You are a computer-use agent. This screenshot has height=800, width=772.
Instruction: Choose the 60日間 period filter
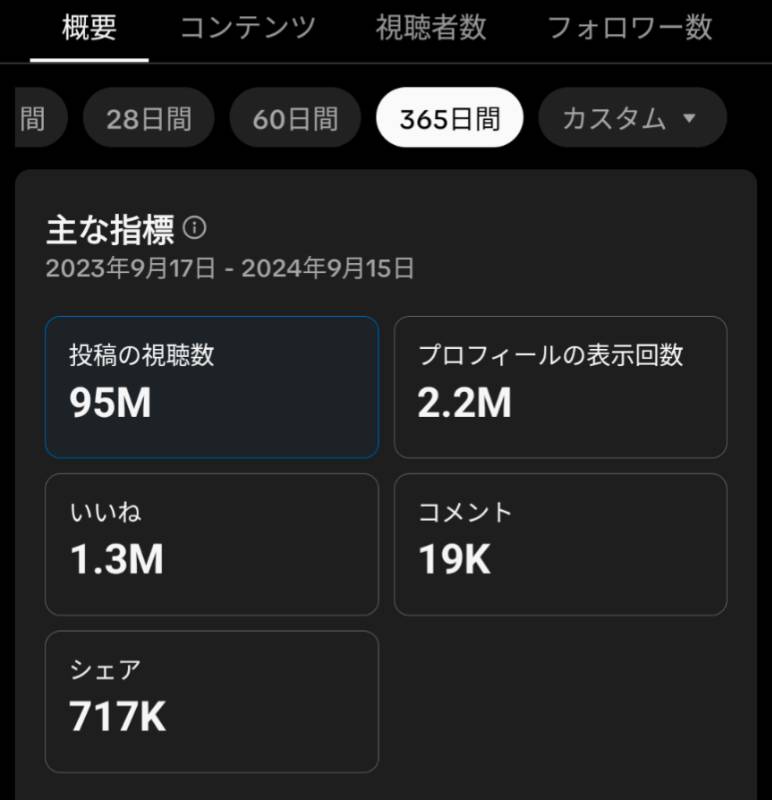(295, 117)
